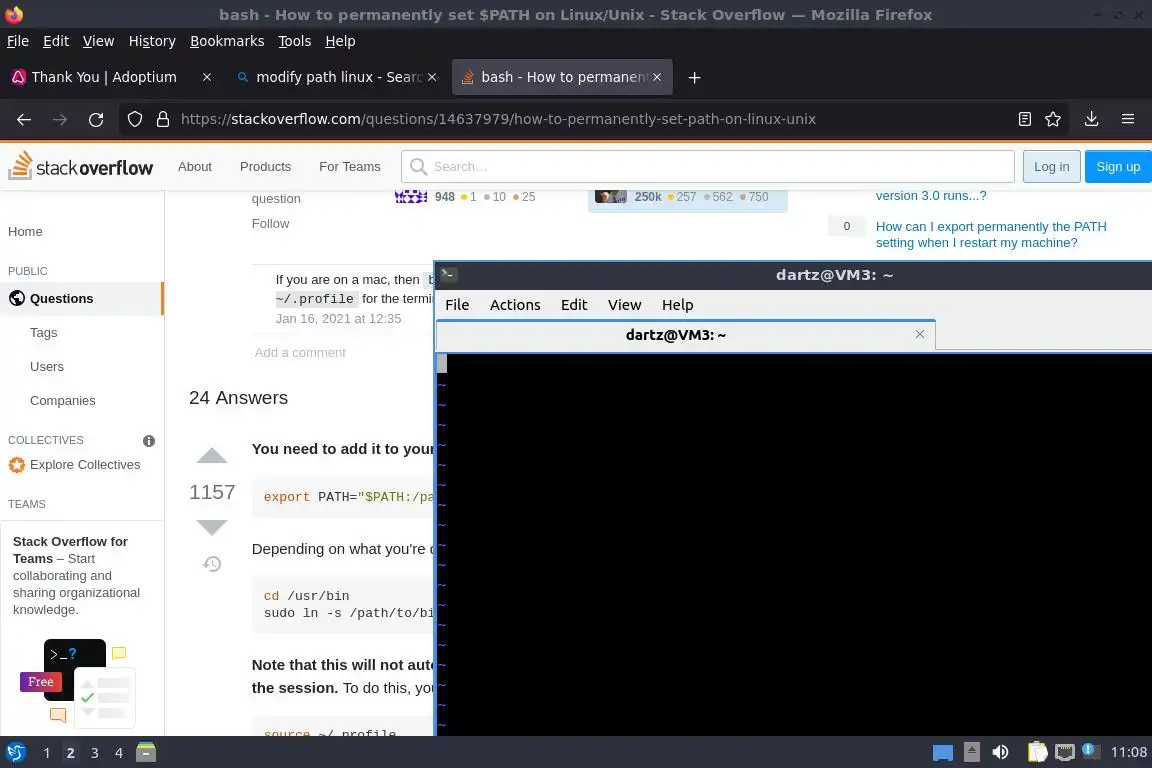View site security padlock info

pyautogui.click(x=163, y=119)
